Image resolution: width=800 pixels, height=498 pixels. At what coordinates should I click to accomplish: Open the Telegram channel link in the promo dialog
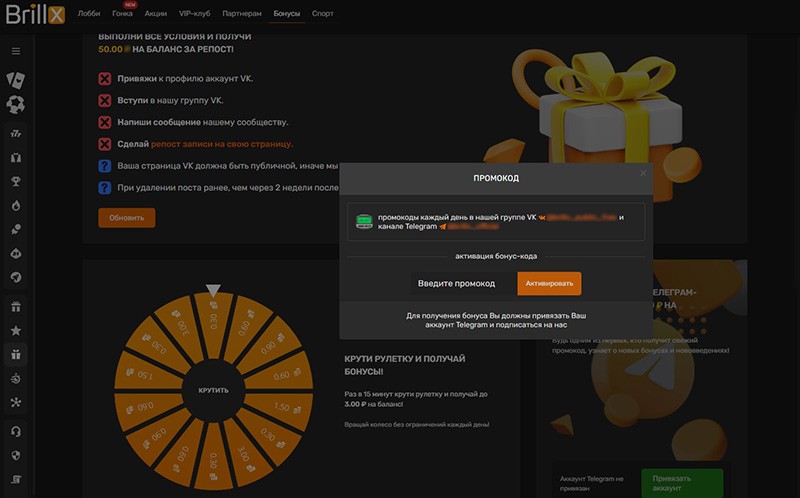476,227
